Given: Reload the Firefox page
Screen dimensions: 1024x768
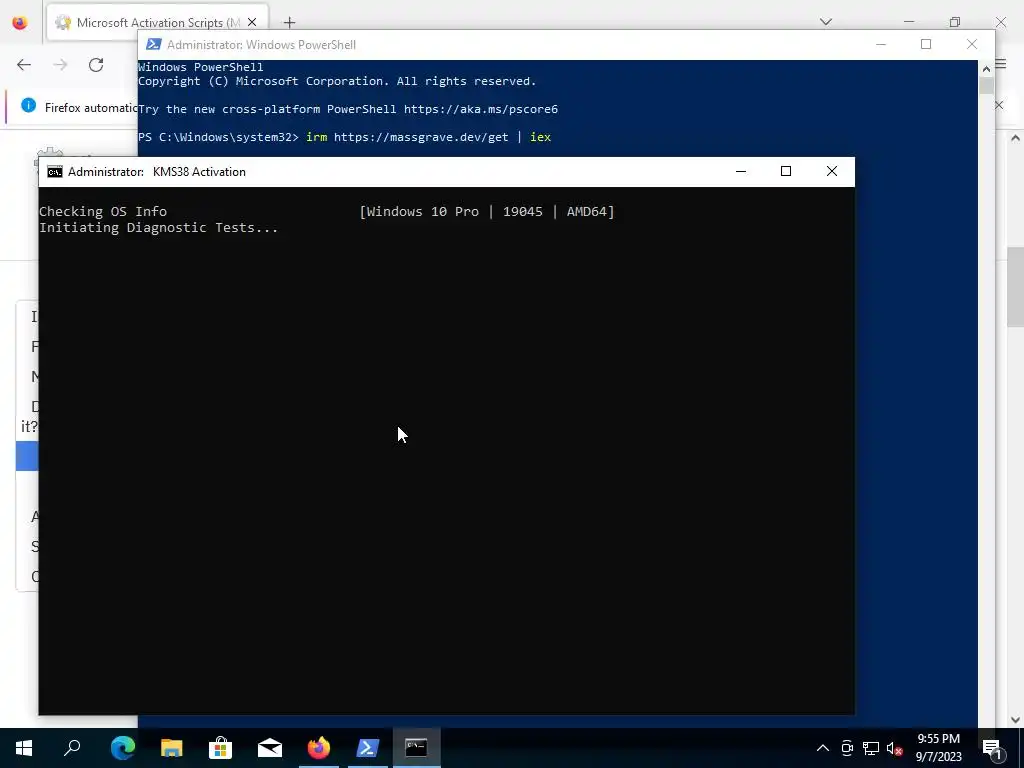Looking at the screenshot, I should 96,65.
